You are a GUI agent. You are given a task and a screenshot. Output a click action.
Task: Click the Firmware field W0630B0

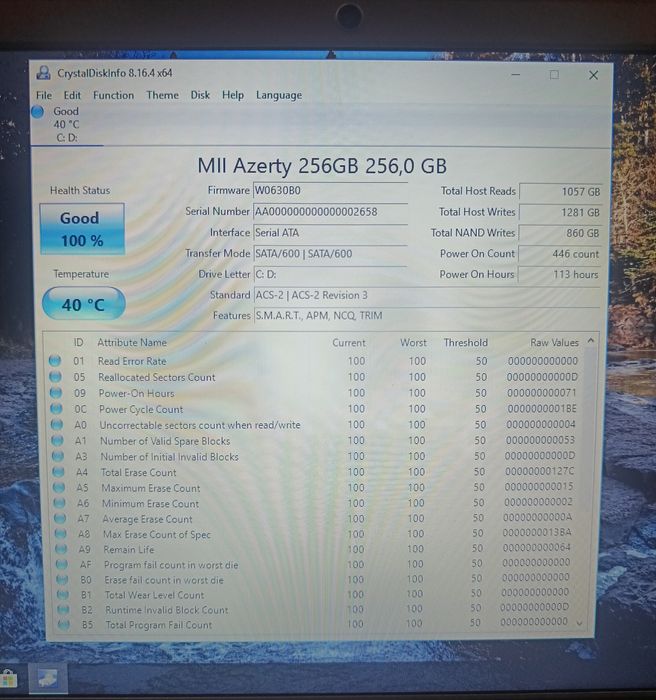(x=330, y=191)
